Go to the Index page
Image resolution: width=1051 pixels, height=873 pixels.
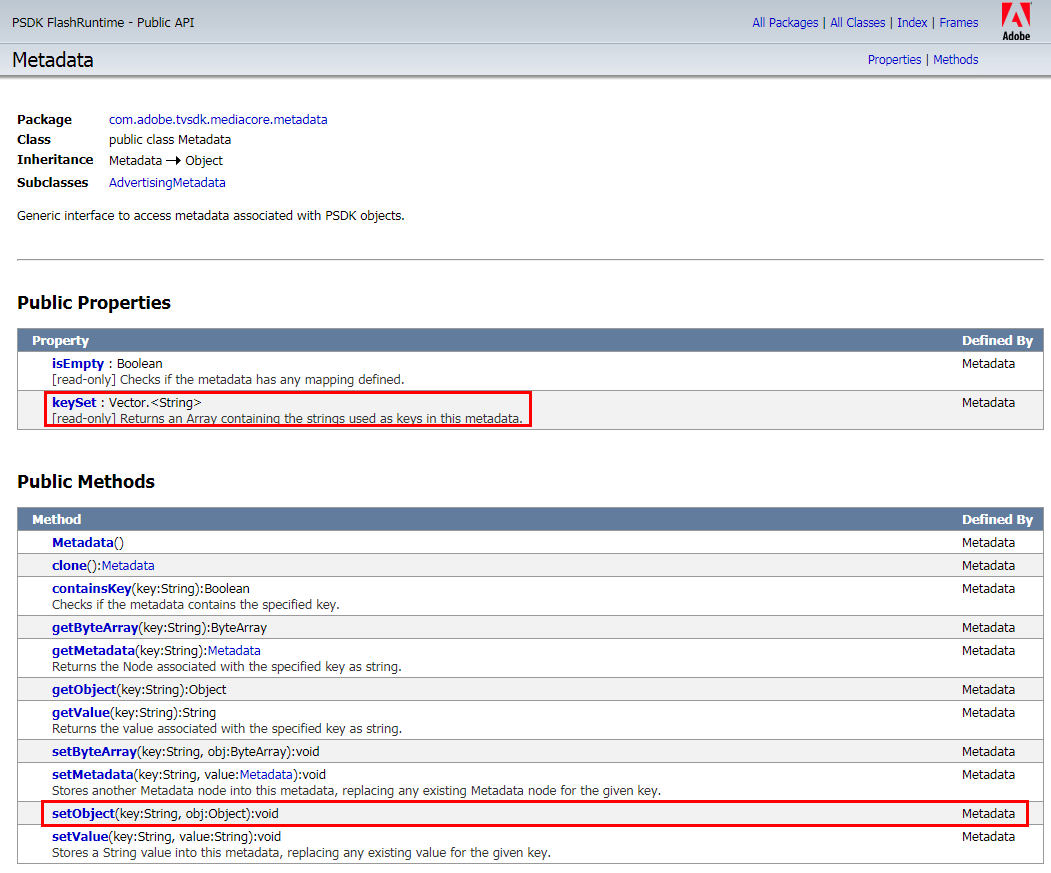pos(912,23)
